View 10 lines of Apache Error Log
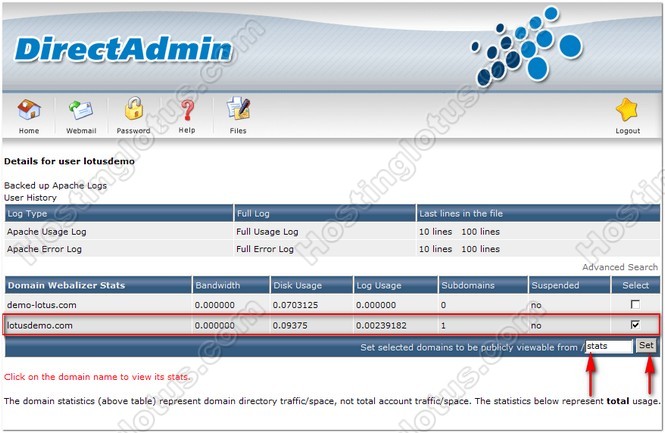This screenshot has width=665, height=433. (x=436, y=249)
